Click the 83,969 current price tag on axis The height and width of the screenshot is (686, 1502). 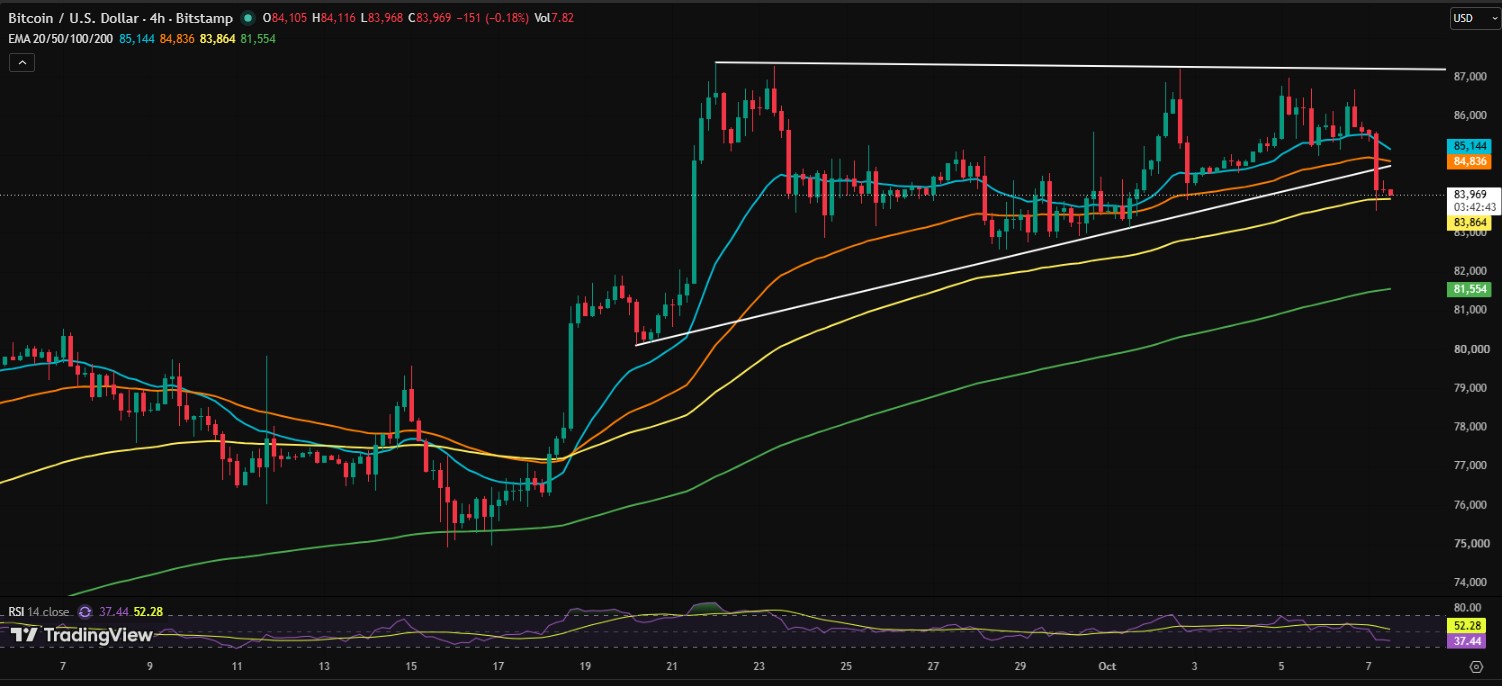tap(1468, 194)
